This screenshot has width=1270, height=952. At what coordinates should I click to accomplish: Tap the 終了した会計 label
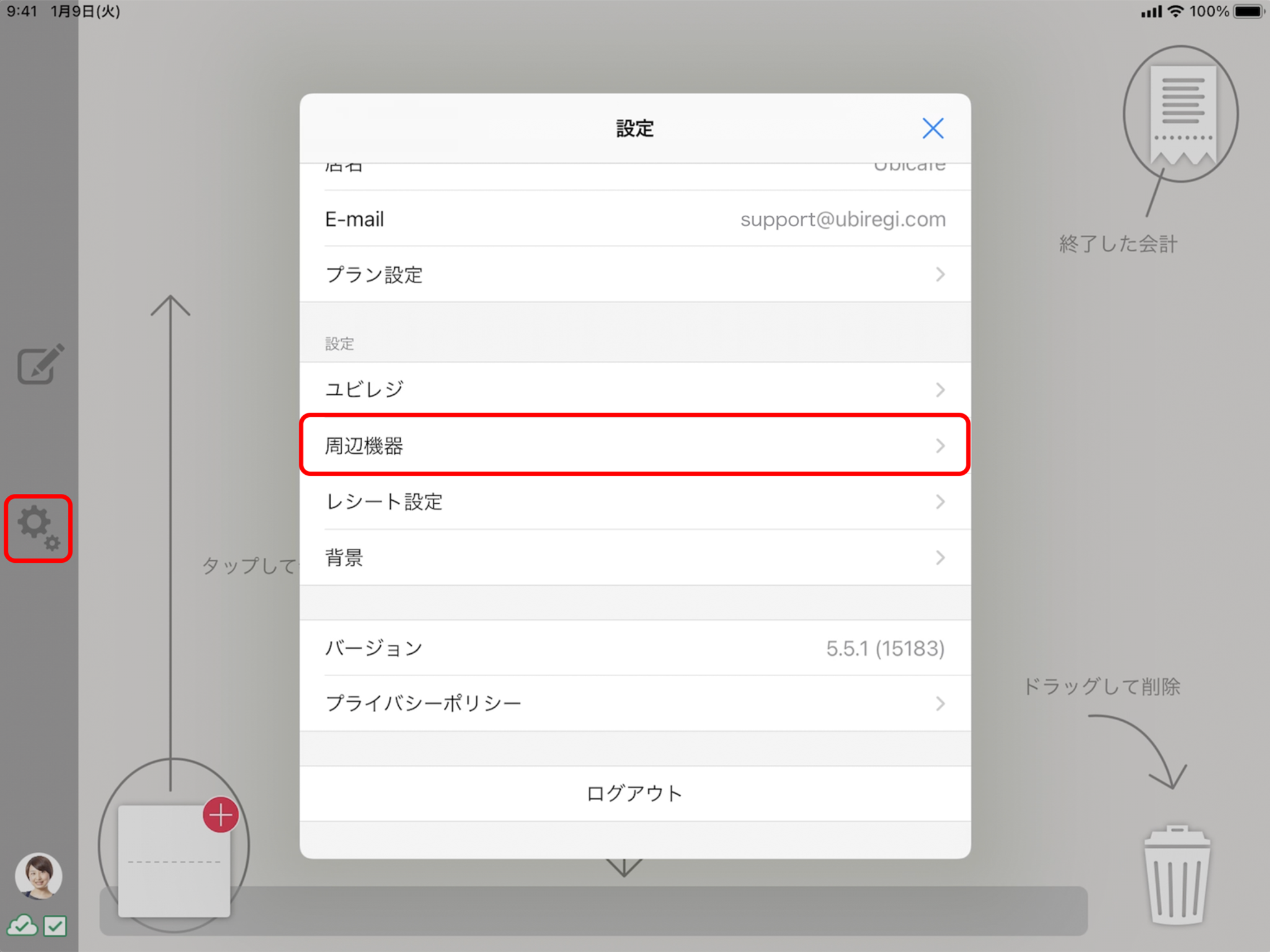(x=1118, y=244)
